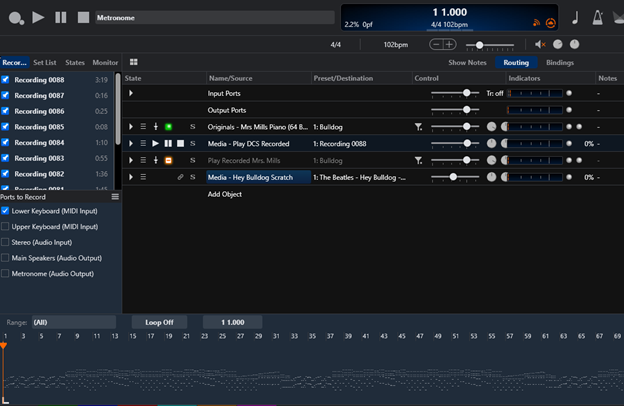Click the drag handle on Hey Bulldog Scratch row

(143, 177)
